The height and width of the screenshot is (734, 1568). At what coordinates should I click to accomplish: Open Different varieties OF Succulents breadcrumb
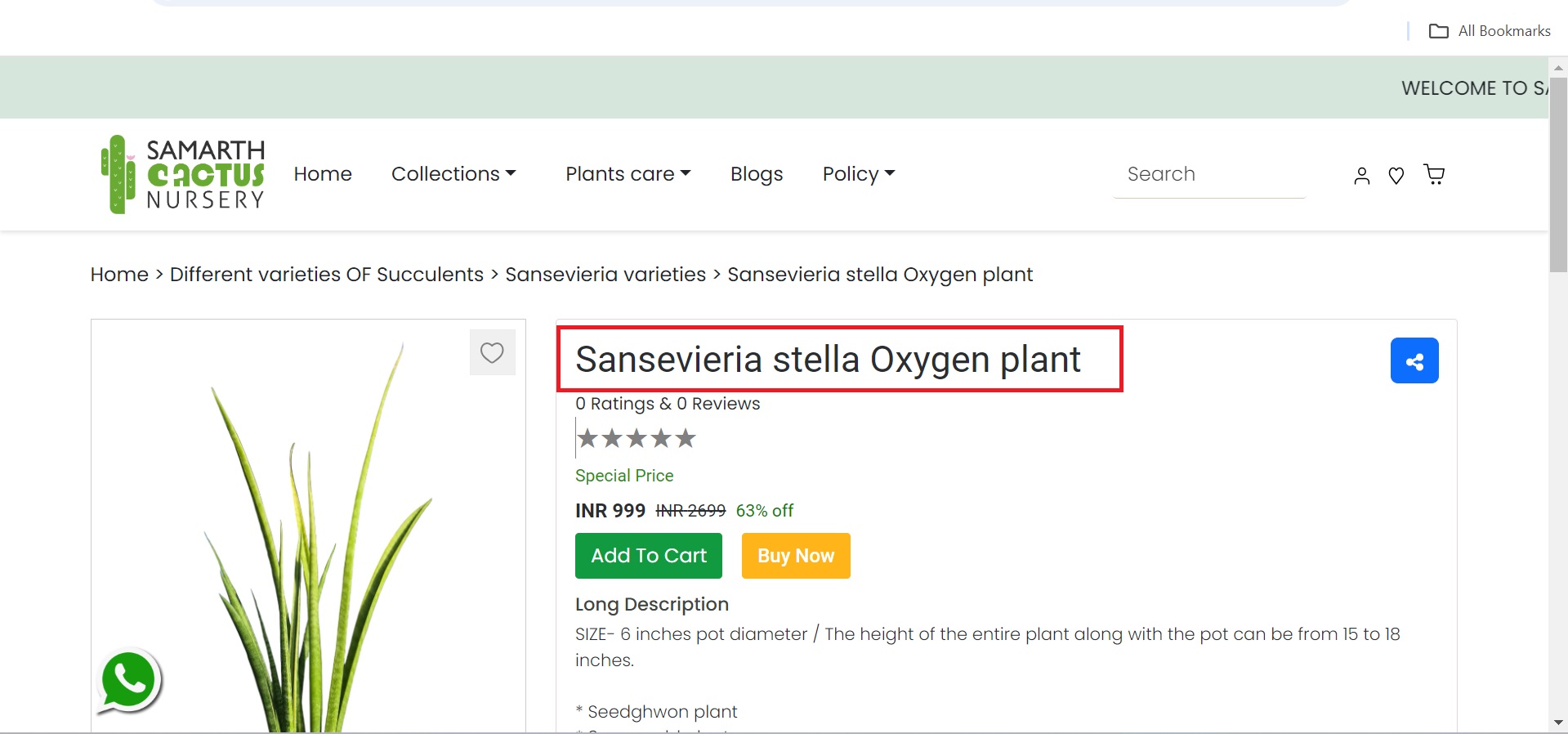pyautogui.click(x=327, y=275)
